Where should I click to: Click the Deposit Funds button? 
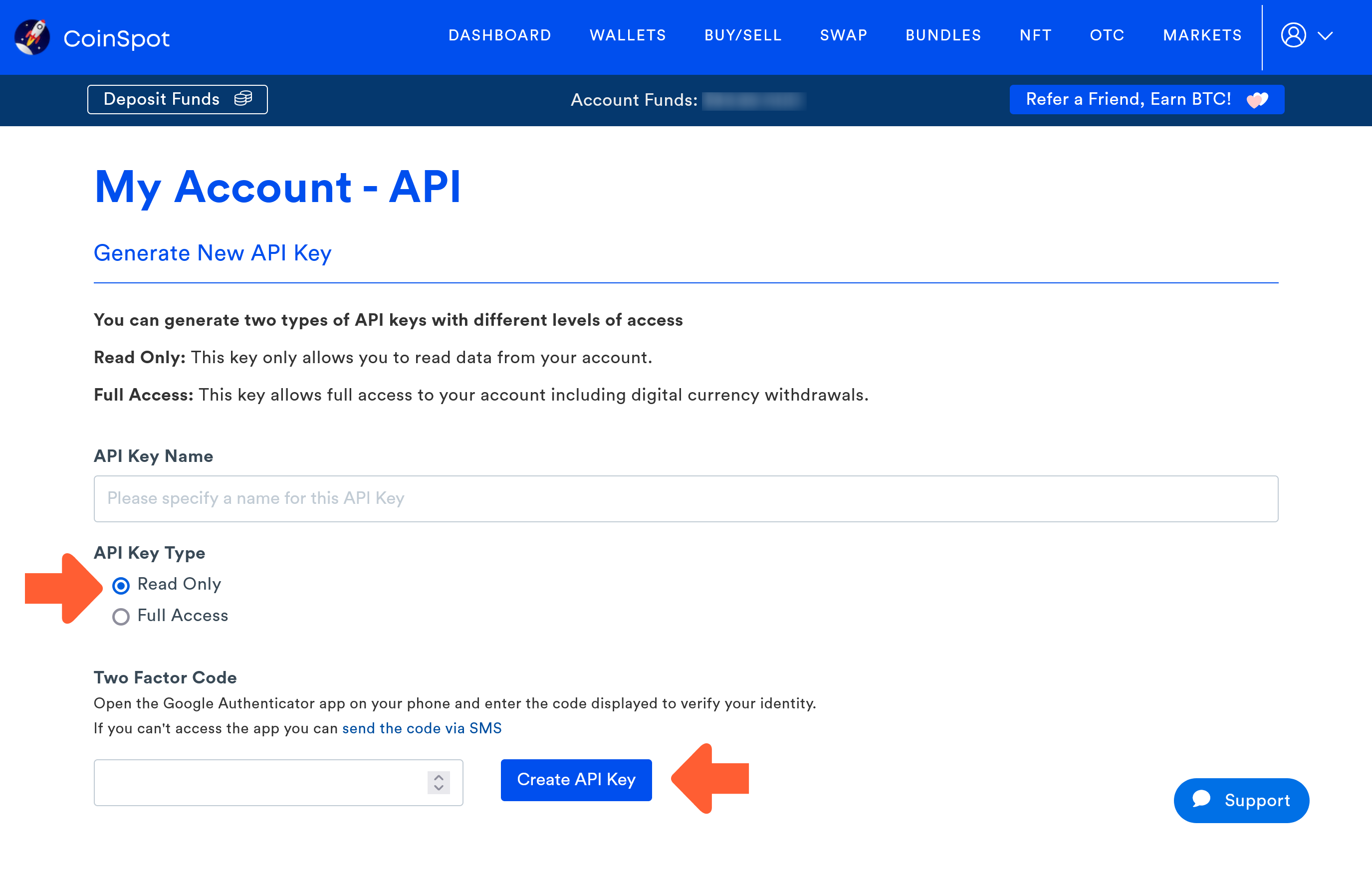161,99
